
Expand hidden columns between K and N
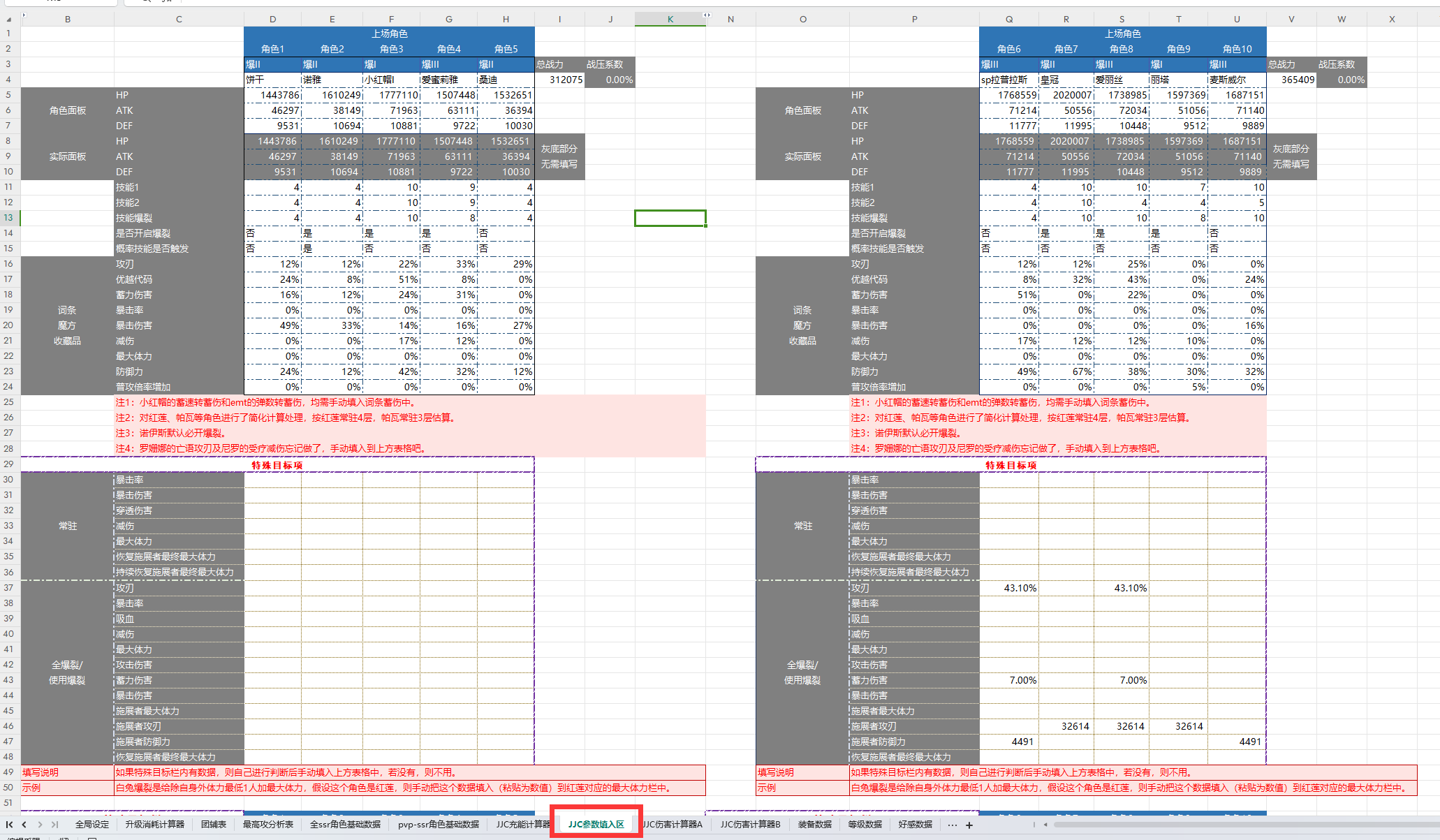(707, 15)
